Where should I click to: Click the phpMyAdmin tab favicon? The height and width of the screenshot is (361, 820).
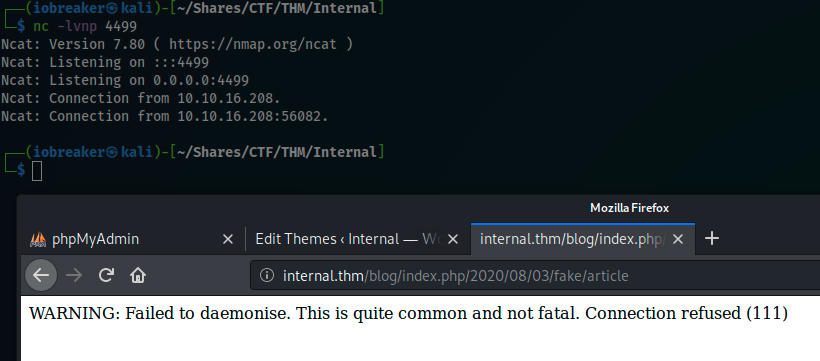click(x=38, y=239)
